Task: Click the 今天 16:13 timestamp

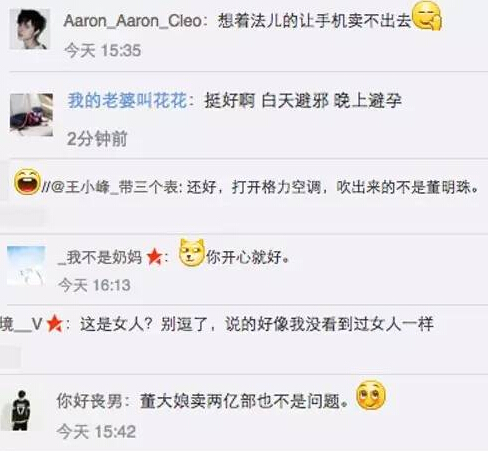Action: tap(94, 285)
